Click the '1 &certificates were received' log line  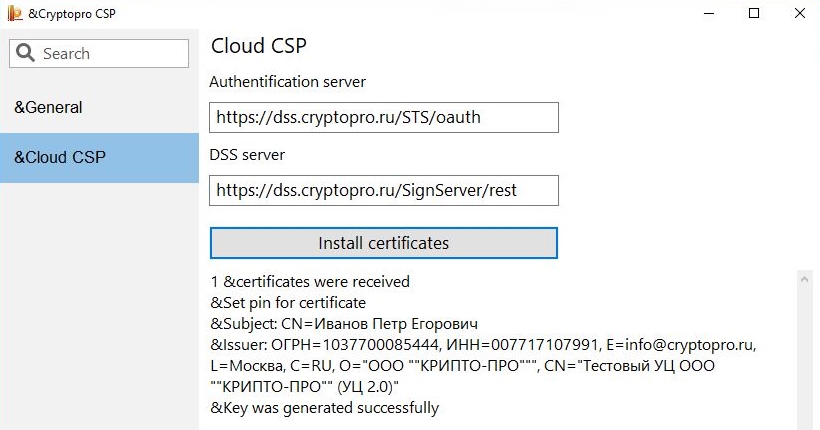coord(310,281)
